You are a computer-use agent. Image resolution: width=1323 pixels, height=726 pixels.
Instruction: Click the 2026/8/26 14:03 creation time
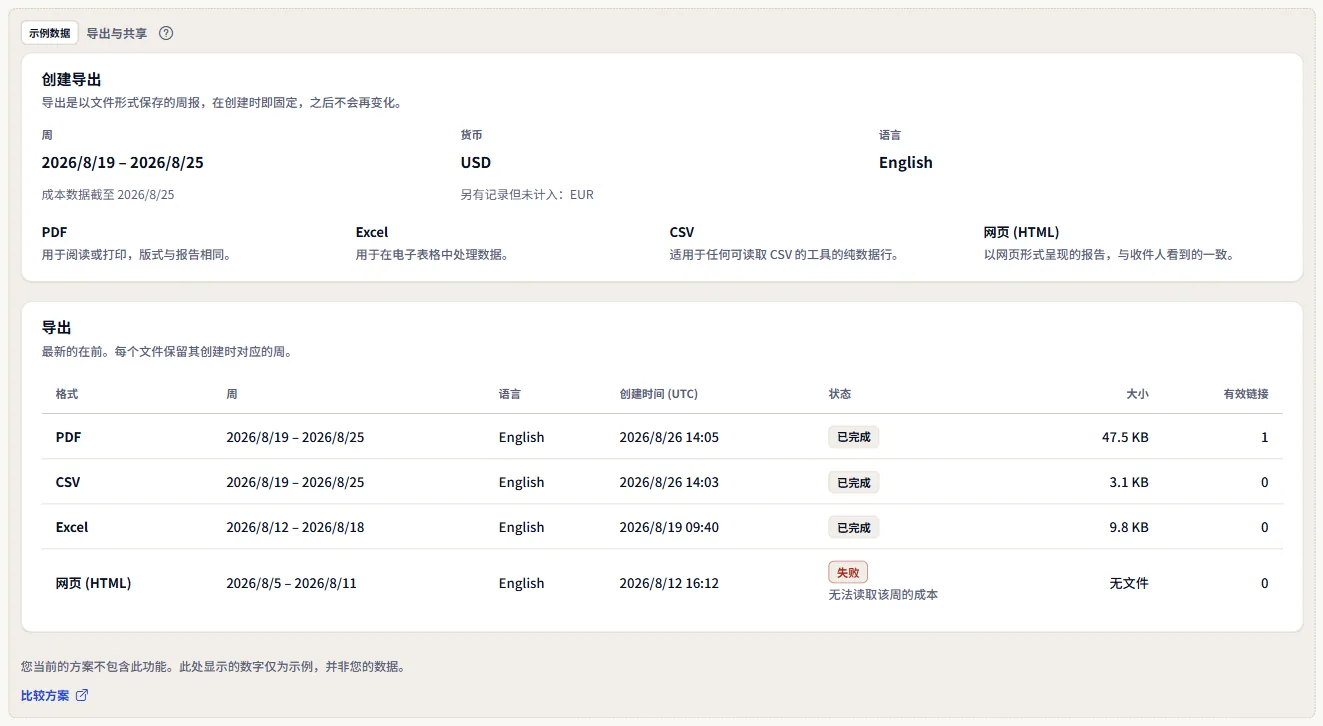pyautogui.click(x=669, y=482)
